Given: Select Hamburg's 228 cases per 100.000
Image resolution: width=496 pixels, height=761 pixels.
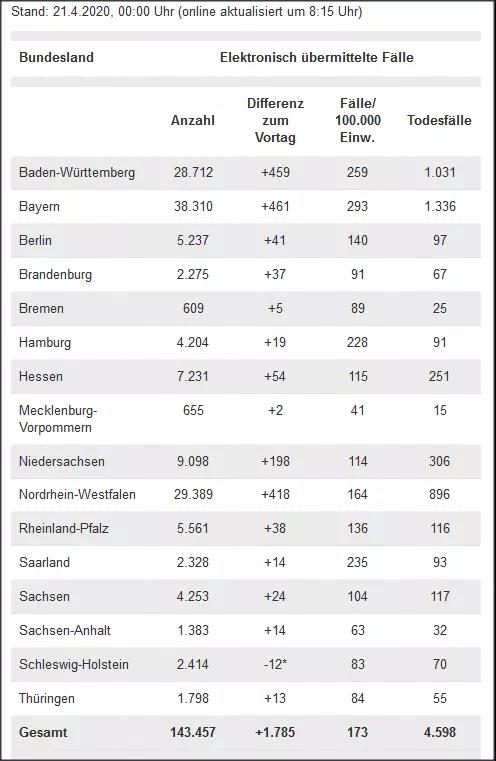Looking at the screenshot, I should pos(358,342).
